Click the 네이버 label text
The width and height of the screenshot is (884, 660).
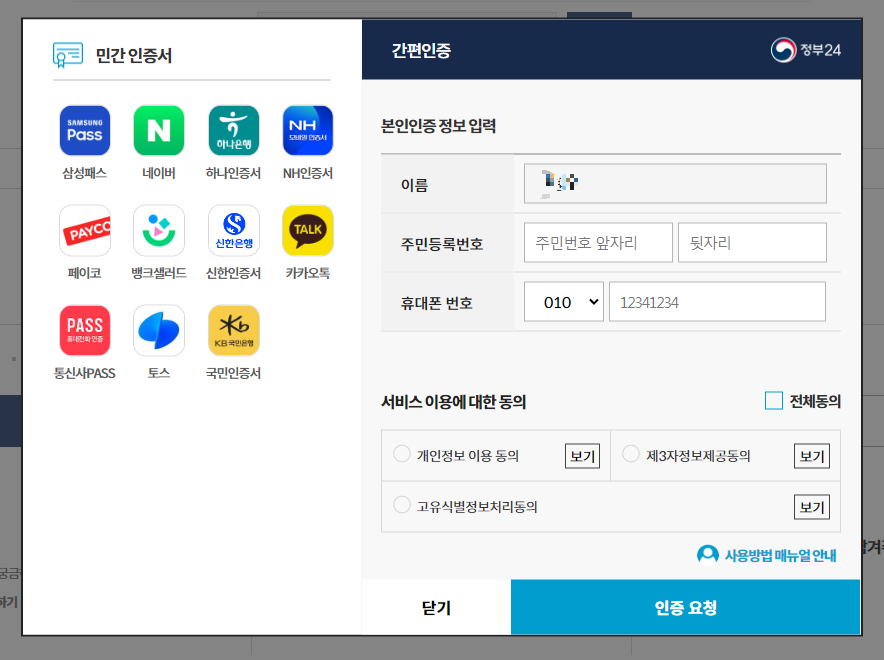[159, 173]
